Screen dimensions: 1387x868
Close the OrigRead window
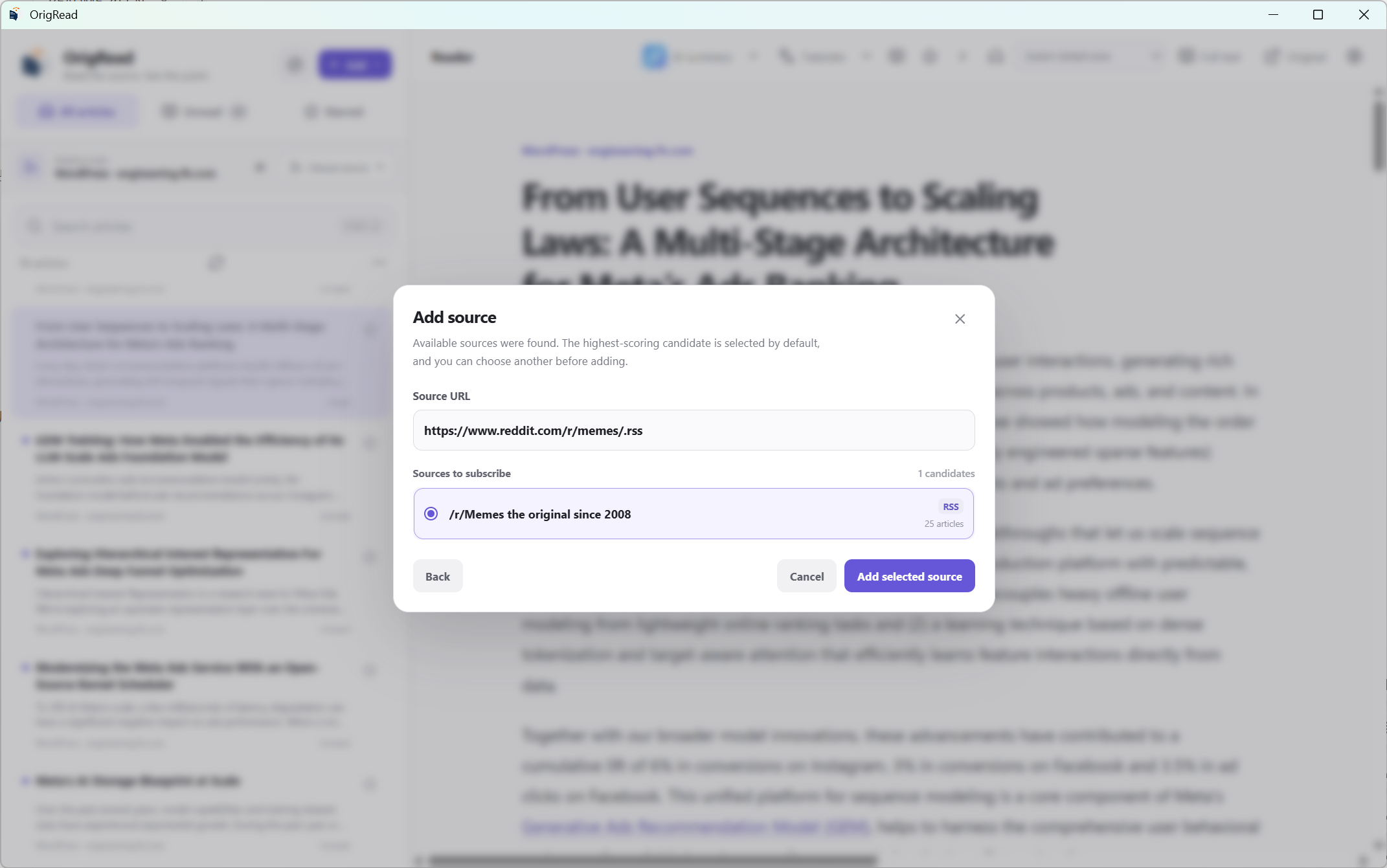[x=1364, y=14]
